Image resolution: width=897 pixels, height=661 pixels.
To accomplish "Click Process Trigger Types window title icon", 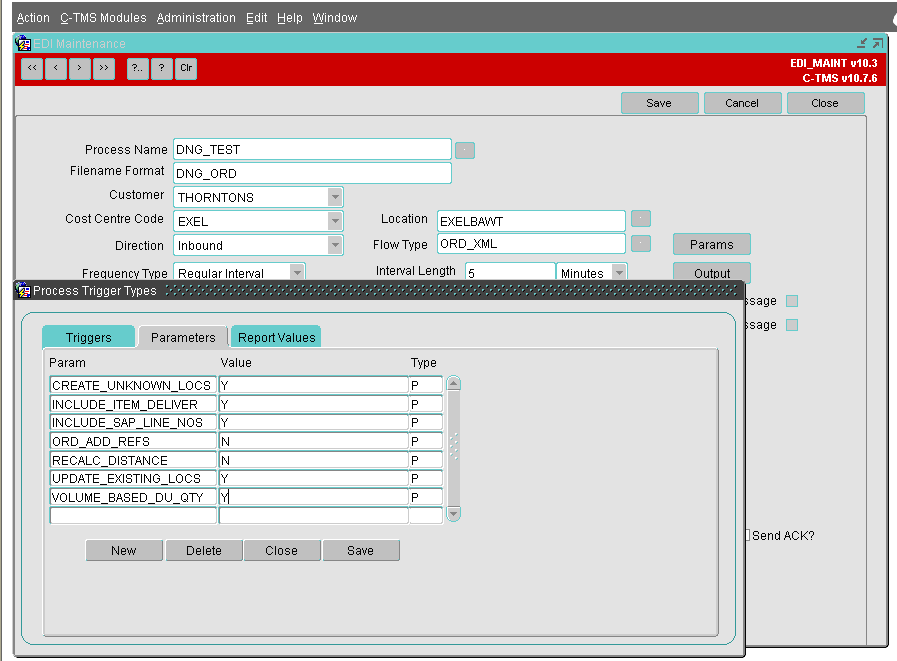I will tap(23, 290).
